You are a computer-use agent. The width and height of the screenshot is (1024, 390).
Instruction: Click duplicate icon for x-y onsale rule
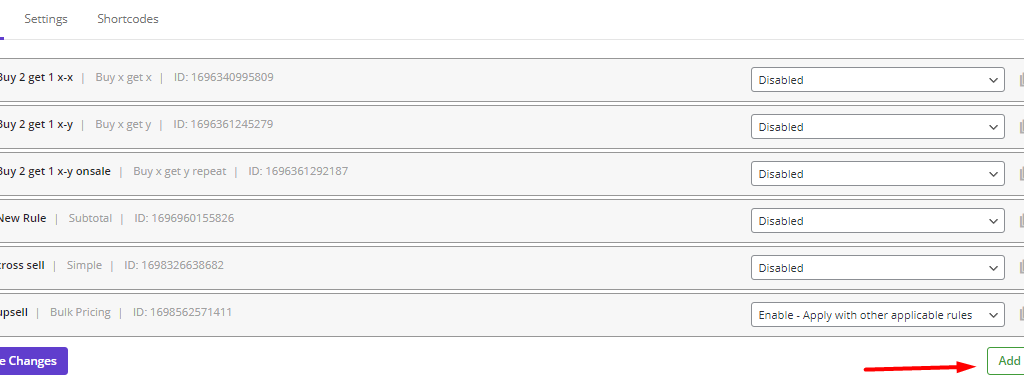pyautogui.click(x=1021, y=174)
